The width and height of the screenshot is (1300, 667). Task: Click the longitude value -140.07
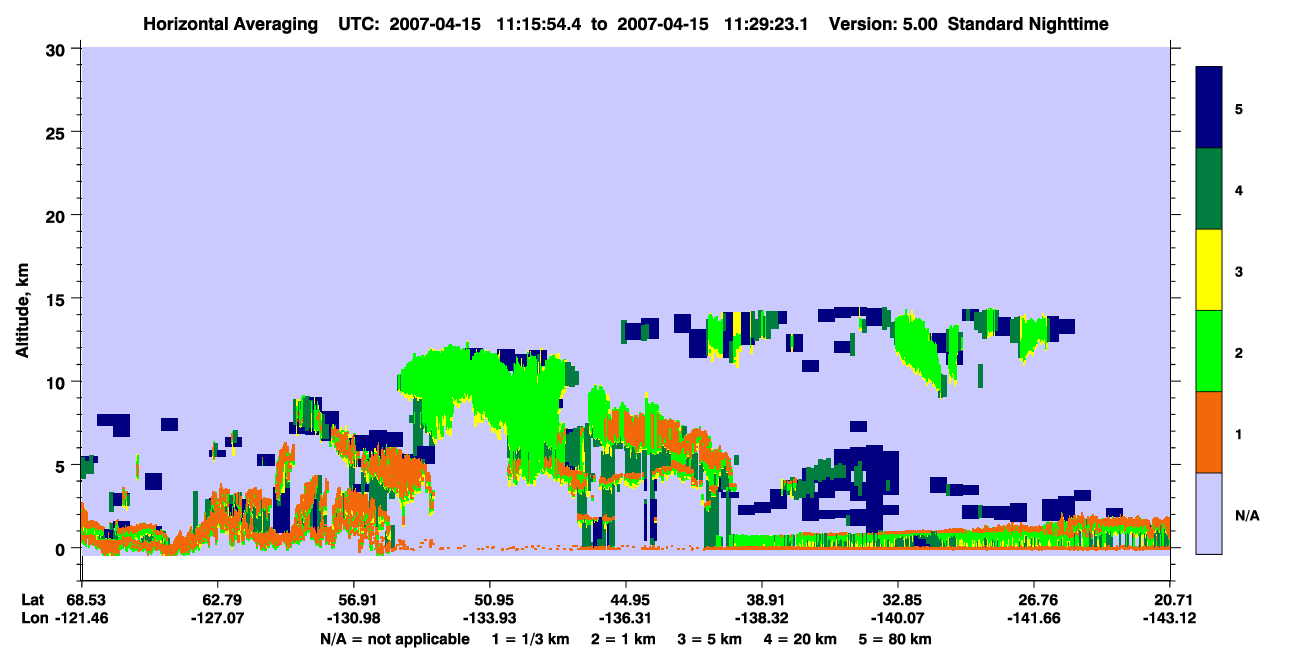[899, 619]
